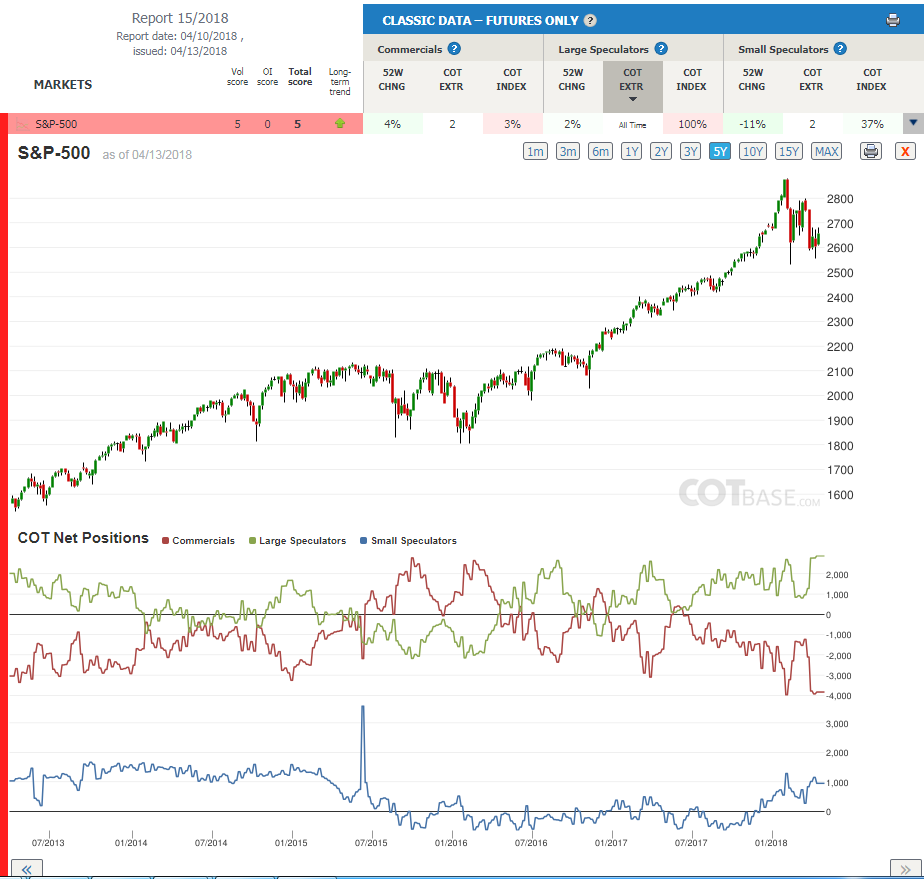Expand the S&P-500 row dropdown arrow
Screen dimensions: 924x879
click(x=913, y=123)
